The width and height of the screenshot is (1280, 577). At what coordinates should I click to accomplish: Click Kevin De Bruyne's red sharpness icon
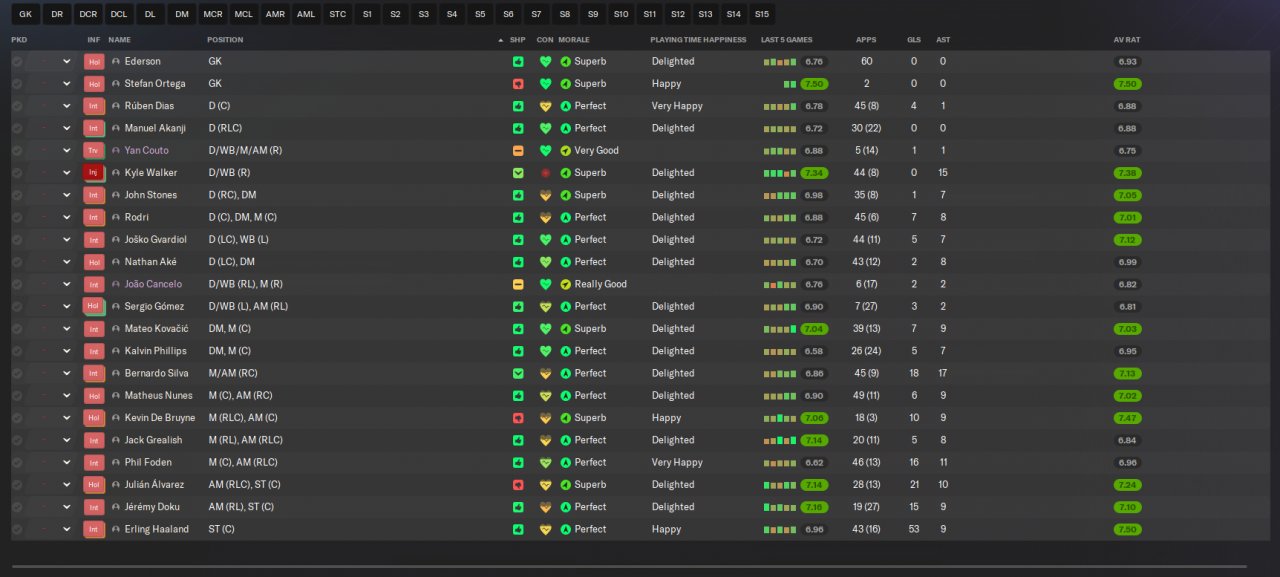518,418
